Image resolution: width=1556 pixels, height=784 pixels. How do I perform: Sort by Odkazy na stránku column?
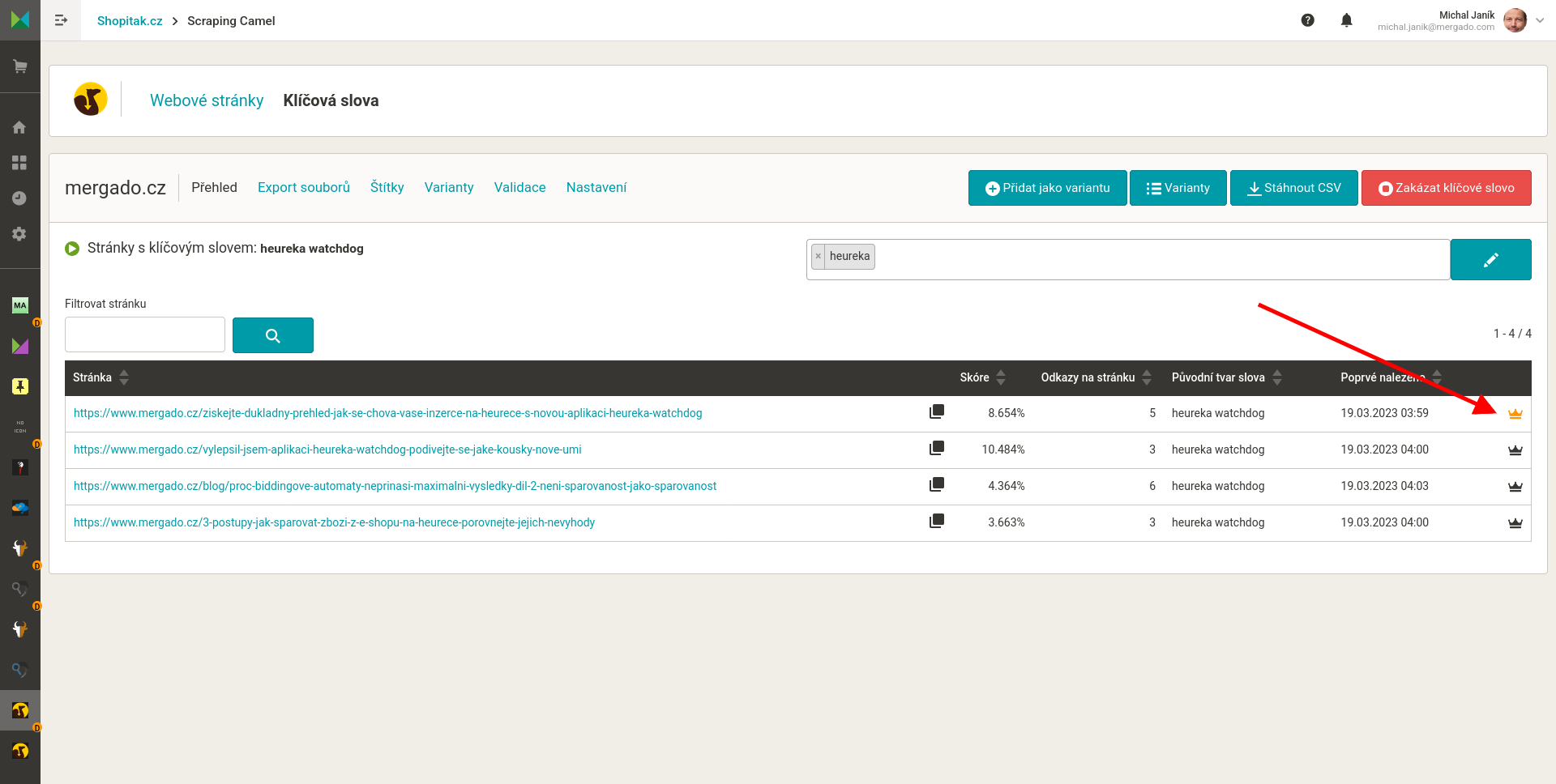coord(1096,377)
